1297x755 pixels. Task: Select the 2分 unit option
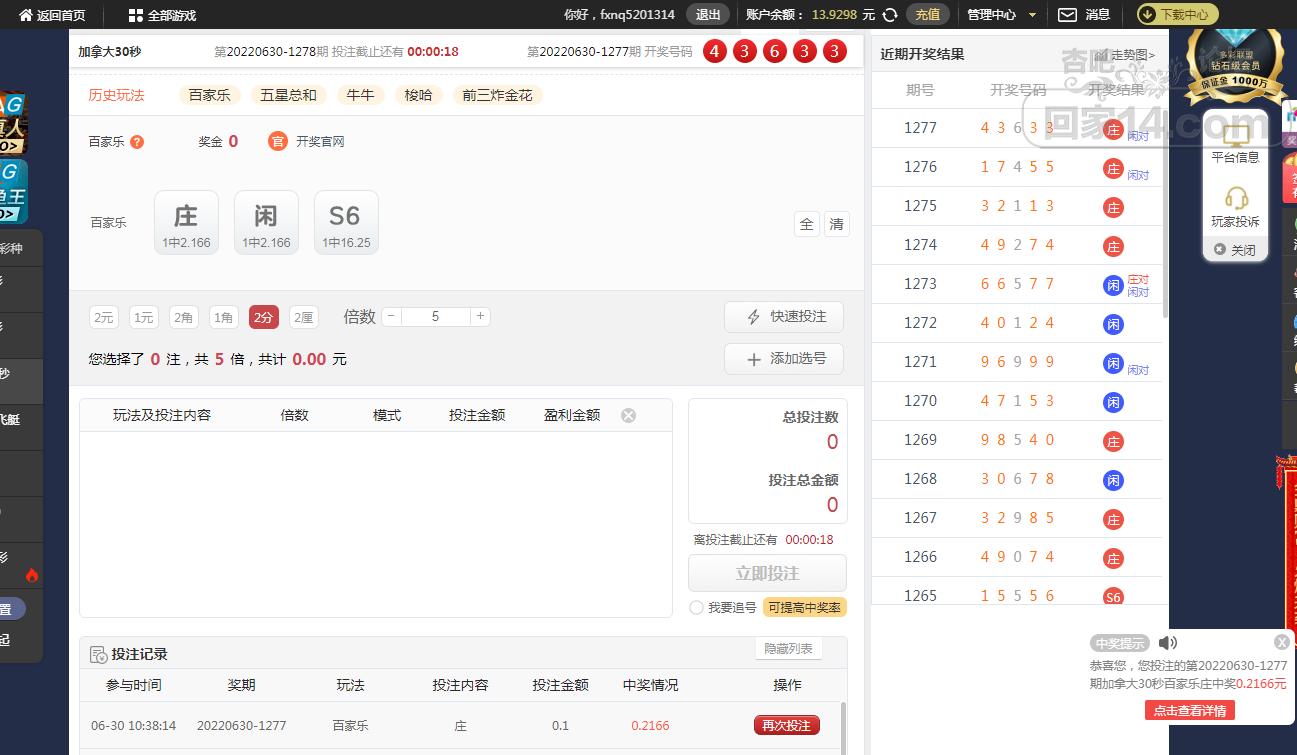[x=263, y=317]
